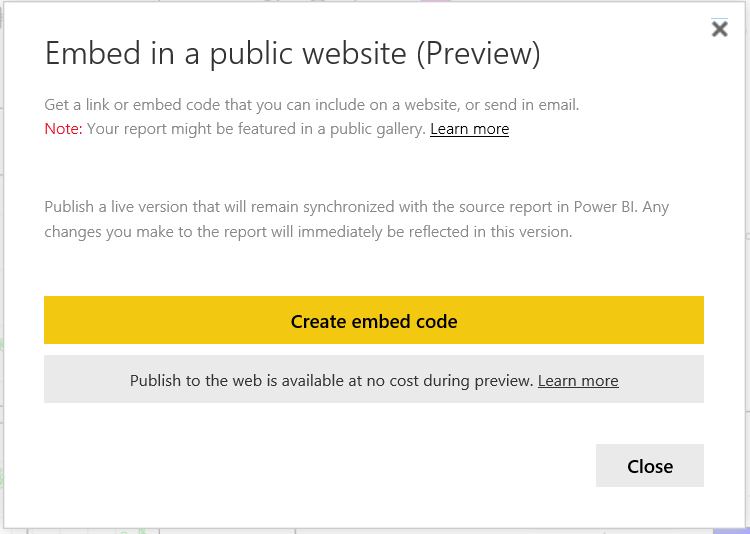This screenshot has width=750, height=534.
Task: Follow the Learn more link beside no cost during preview
Action: click(578, 380)
